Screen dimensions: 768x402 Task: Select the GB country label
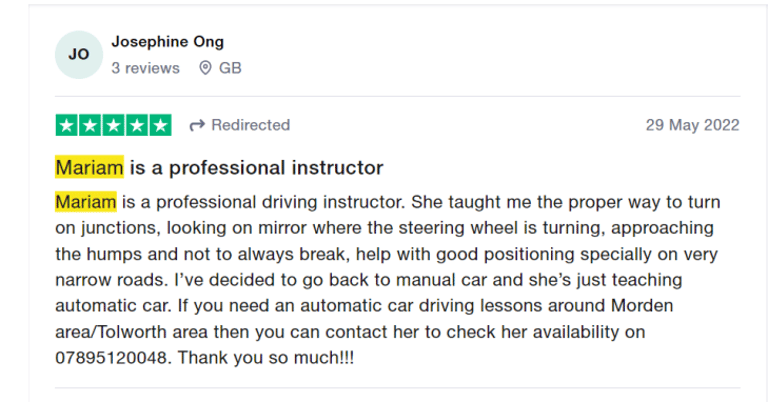click(230, 68)
